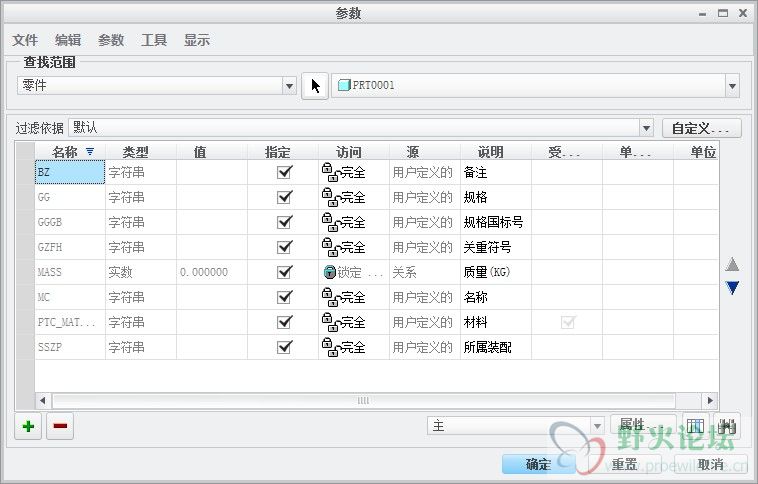
Task: Click the locked padlock icon in MASS row
Action: click(329, 272)
